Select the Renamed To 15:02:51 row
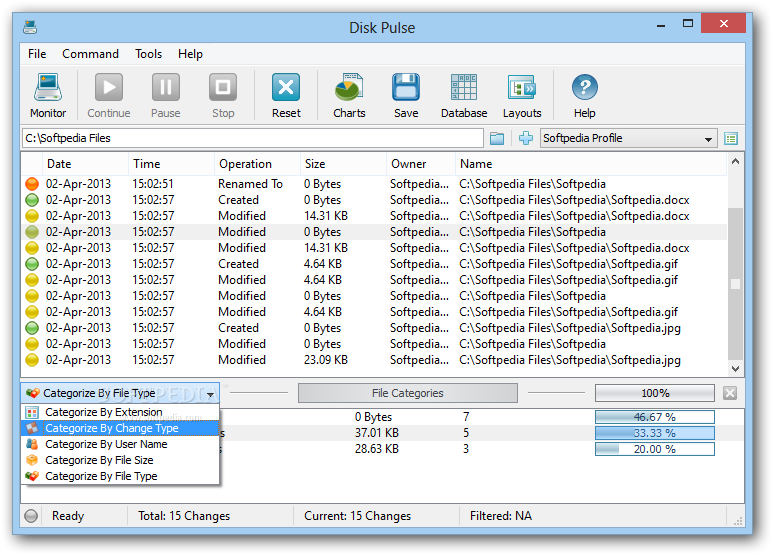Screen dimensions: 773x555 (x=374, y=184)
